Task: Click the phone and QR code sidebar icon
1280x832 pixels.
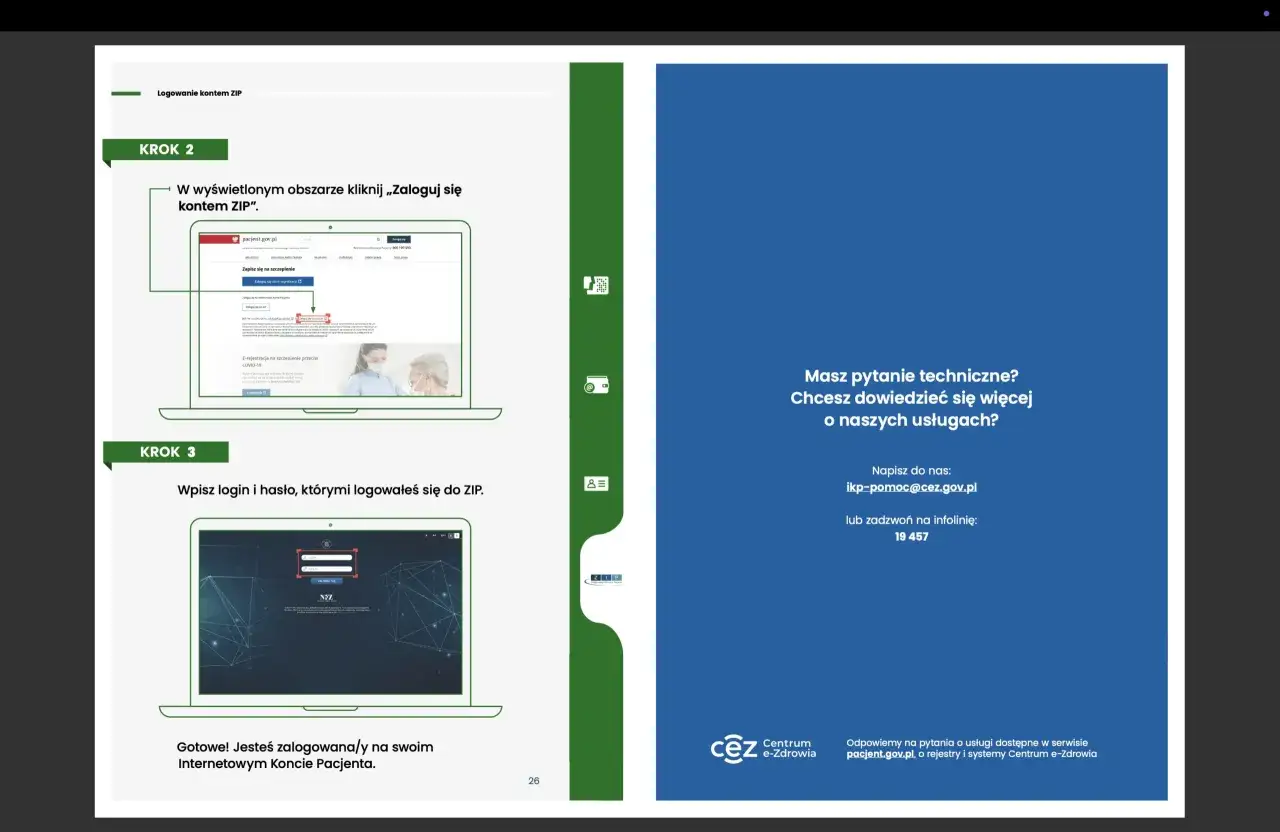Action: [596, 285]
